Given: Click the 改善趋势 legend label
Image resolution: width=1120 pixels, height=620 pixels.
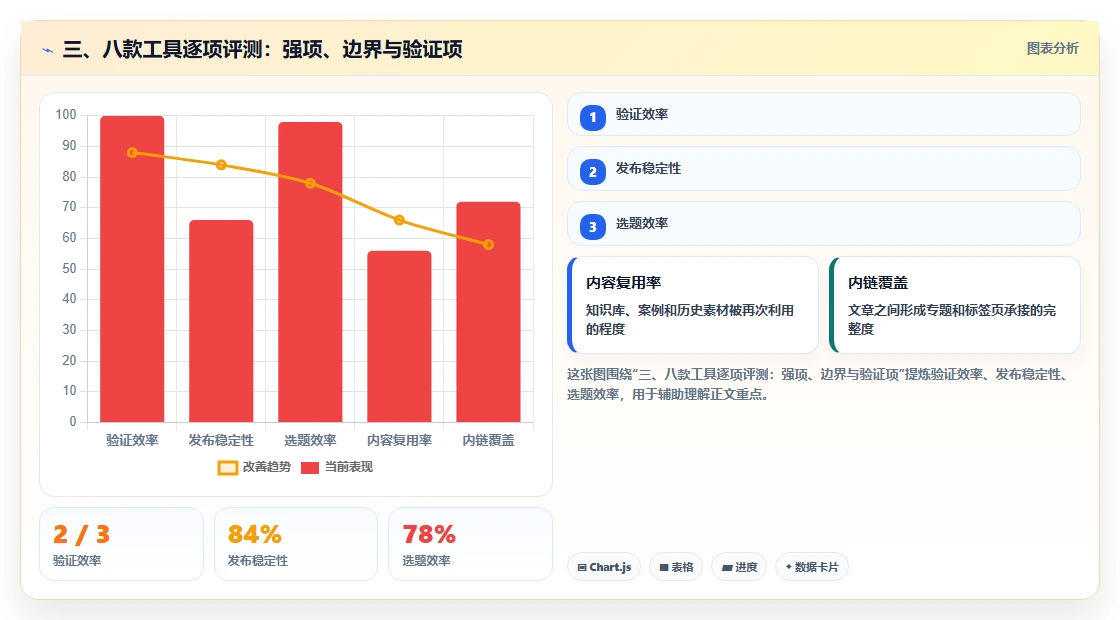Looking at the screenshot, I should click(266, 467).
